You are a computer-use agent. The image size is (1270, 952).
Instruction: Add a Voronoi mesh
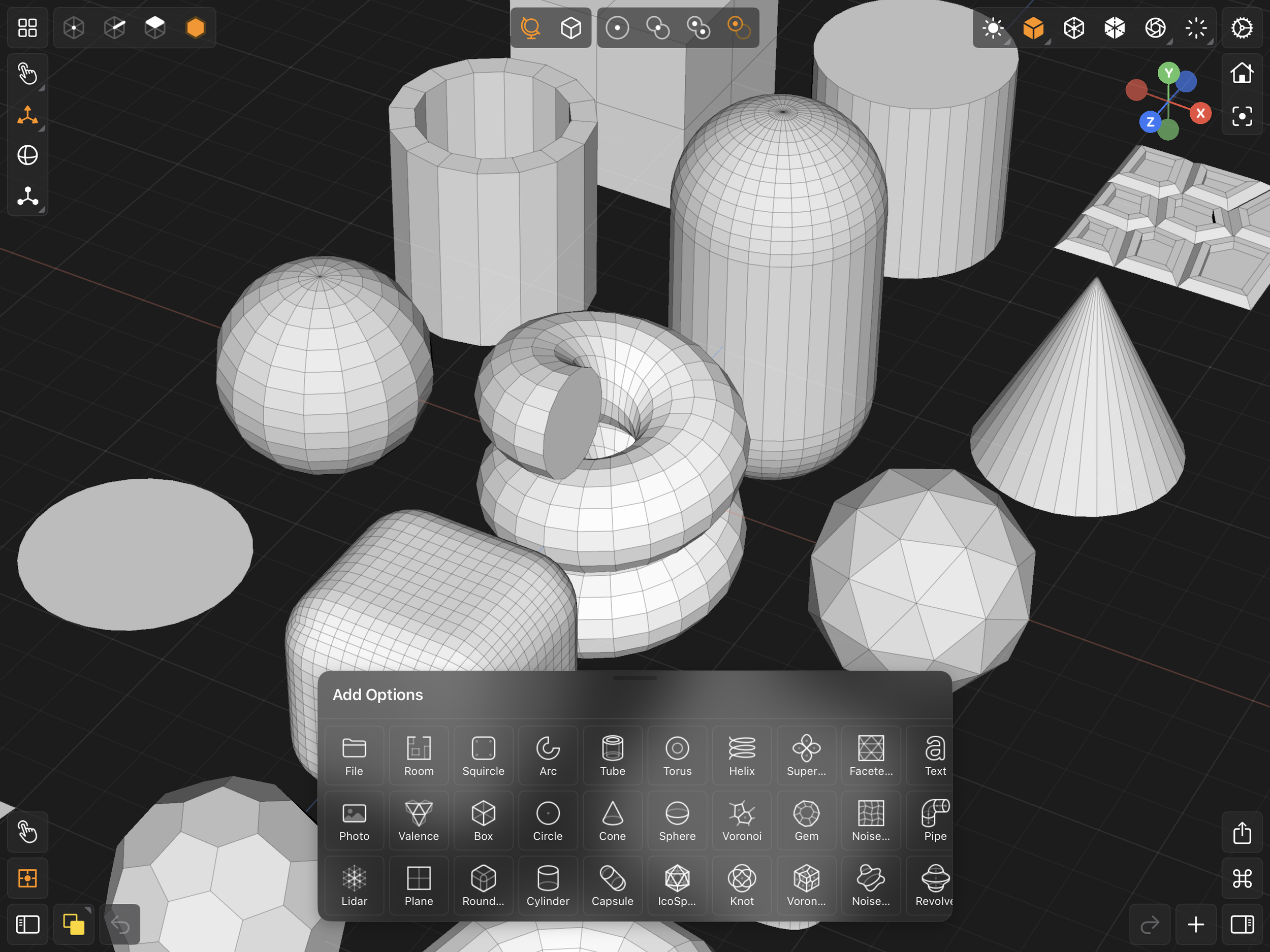point(741,820)
